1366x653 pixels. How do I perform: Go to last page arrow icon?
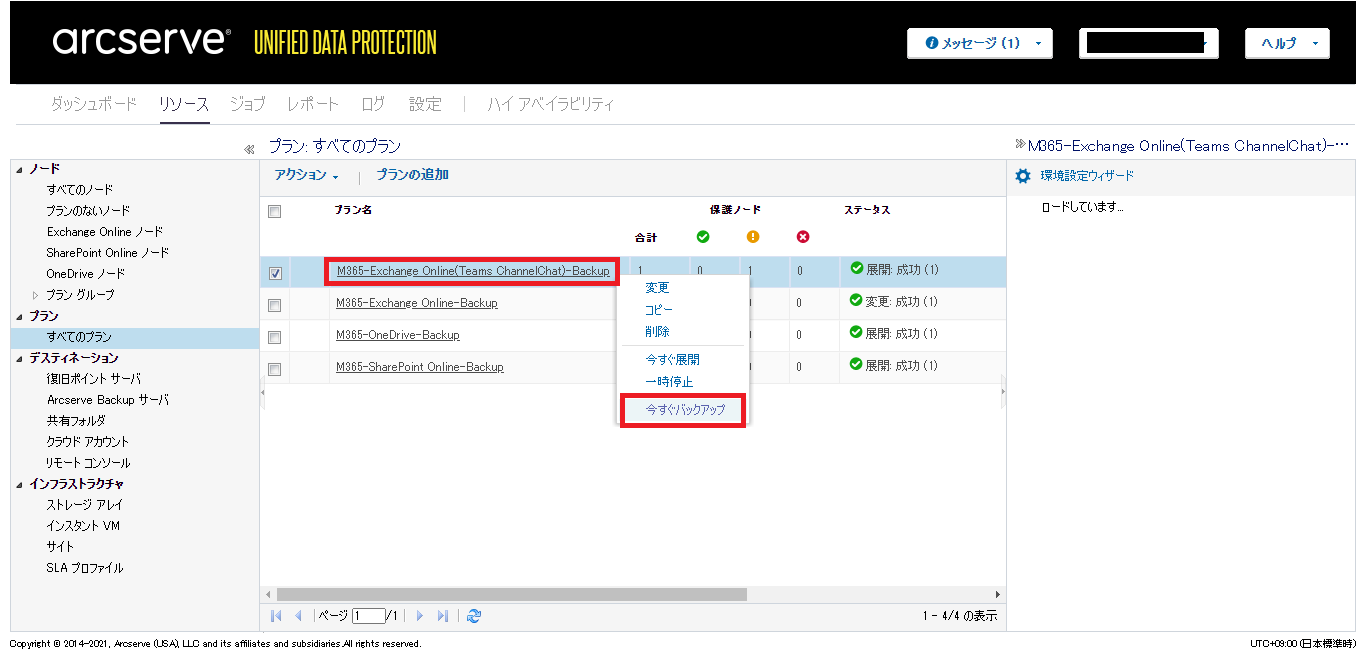[x=442, y=616]
